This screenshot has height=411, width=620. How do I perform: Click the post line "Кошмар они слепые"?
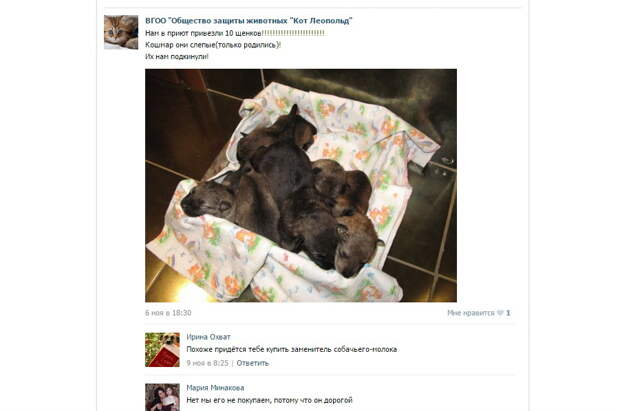(x=213, y=45)
